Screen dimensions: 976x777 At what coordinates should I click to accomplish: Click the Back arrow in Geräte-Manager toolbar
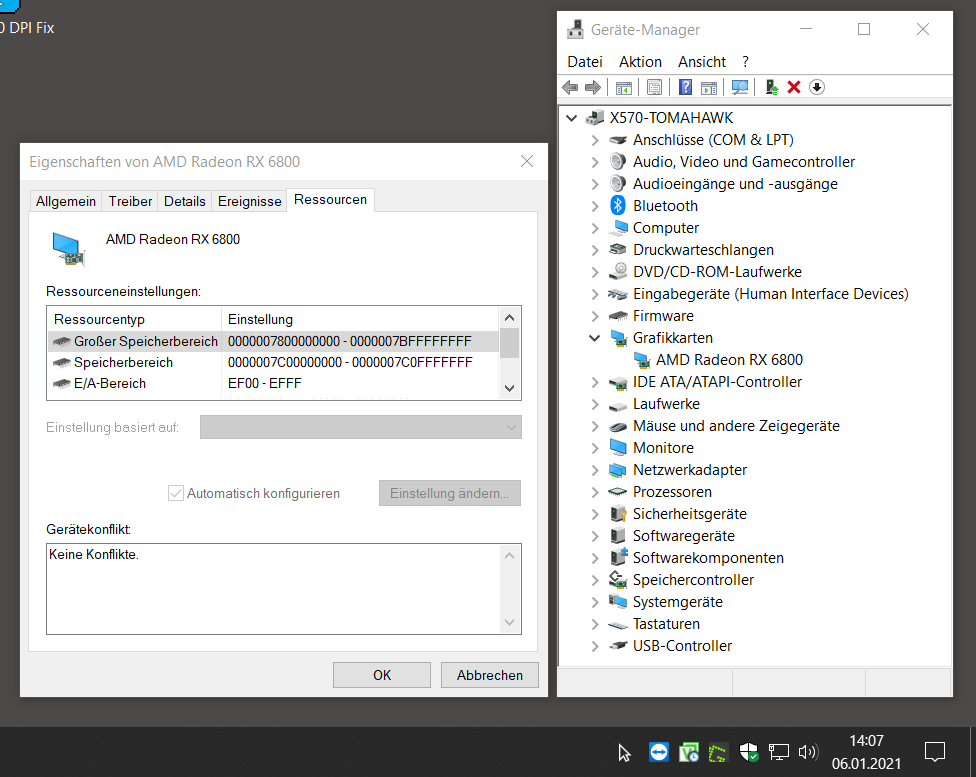click(x=570, y=87)
